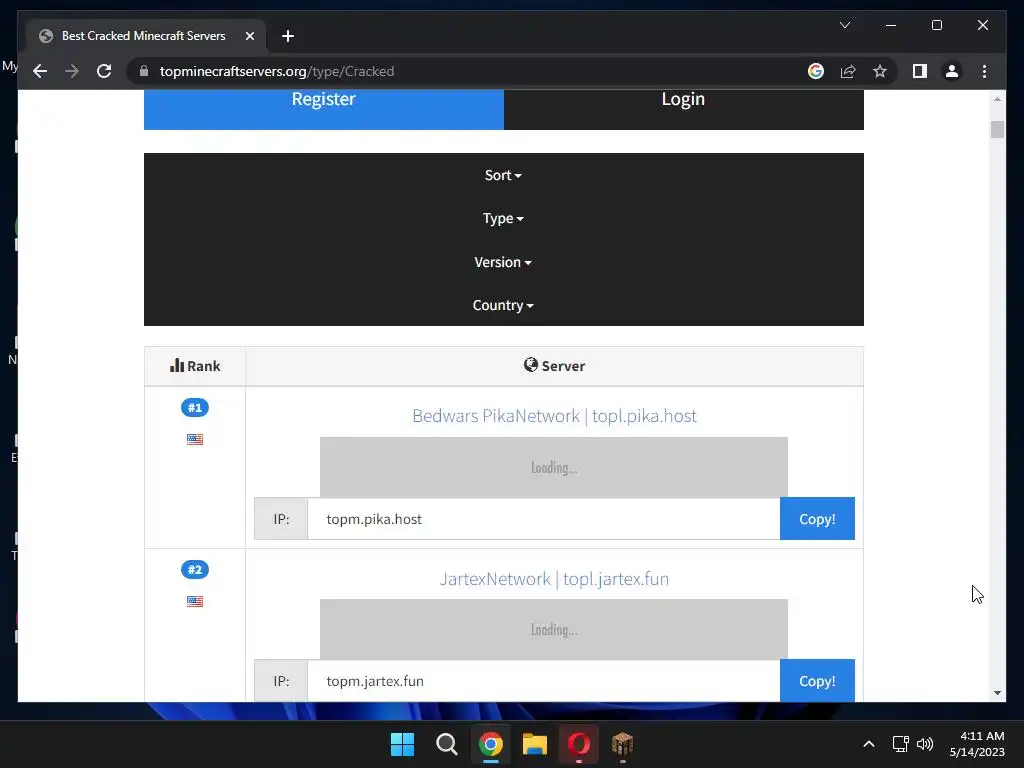Open the Minecraft launcher taskbar icon
Viewport: 1024px width, 768px height.
[x=622, y=744]
